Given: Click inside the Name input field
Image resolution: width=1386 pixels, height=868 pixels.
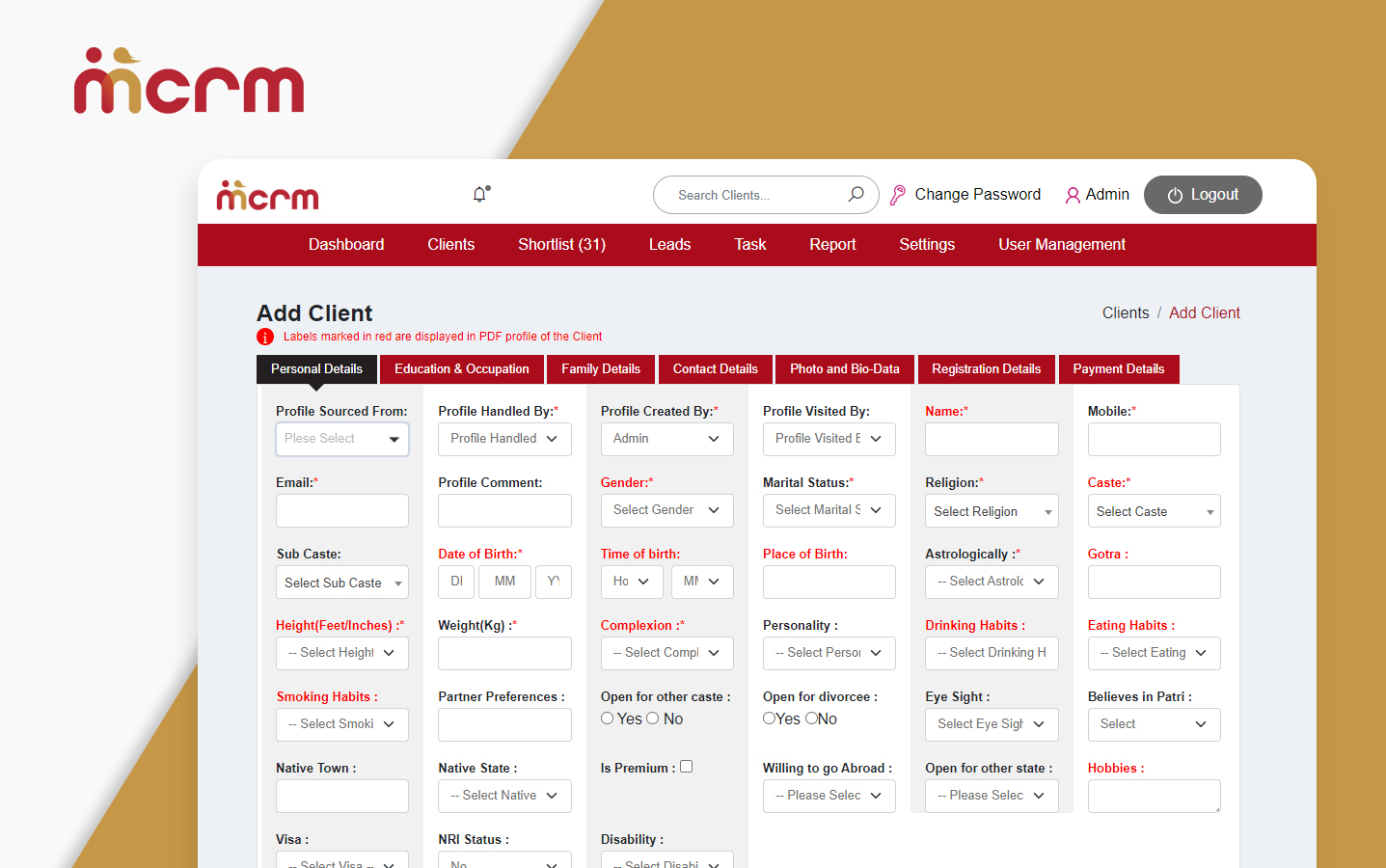Looking at the screenshot, I should point(992,439).
